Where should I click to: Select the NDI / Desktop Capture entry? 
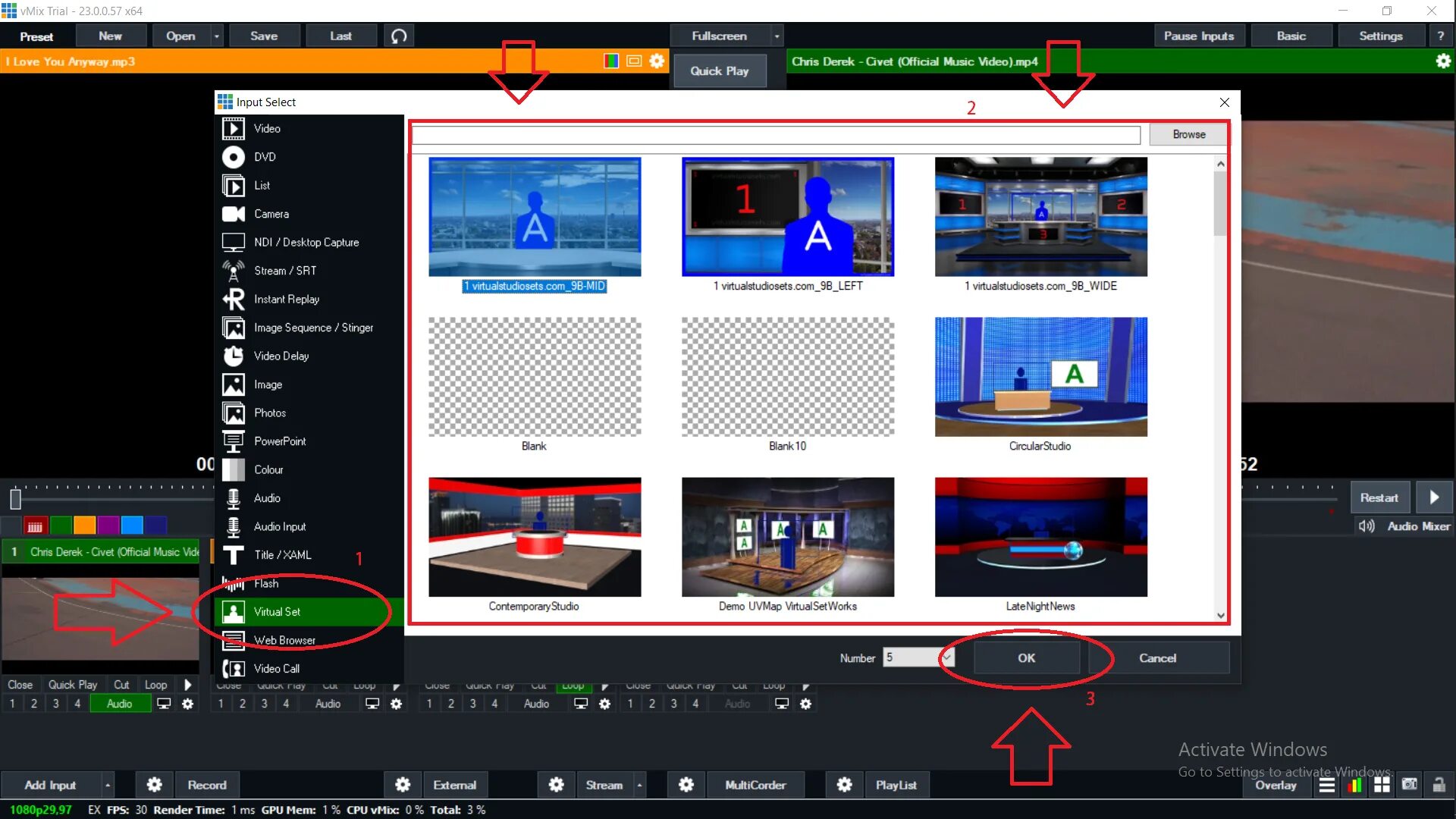(x=306, y=242)
